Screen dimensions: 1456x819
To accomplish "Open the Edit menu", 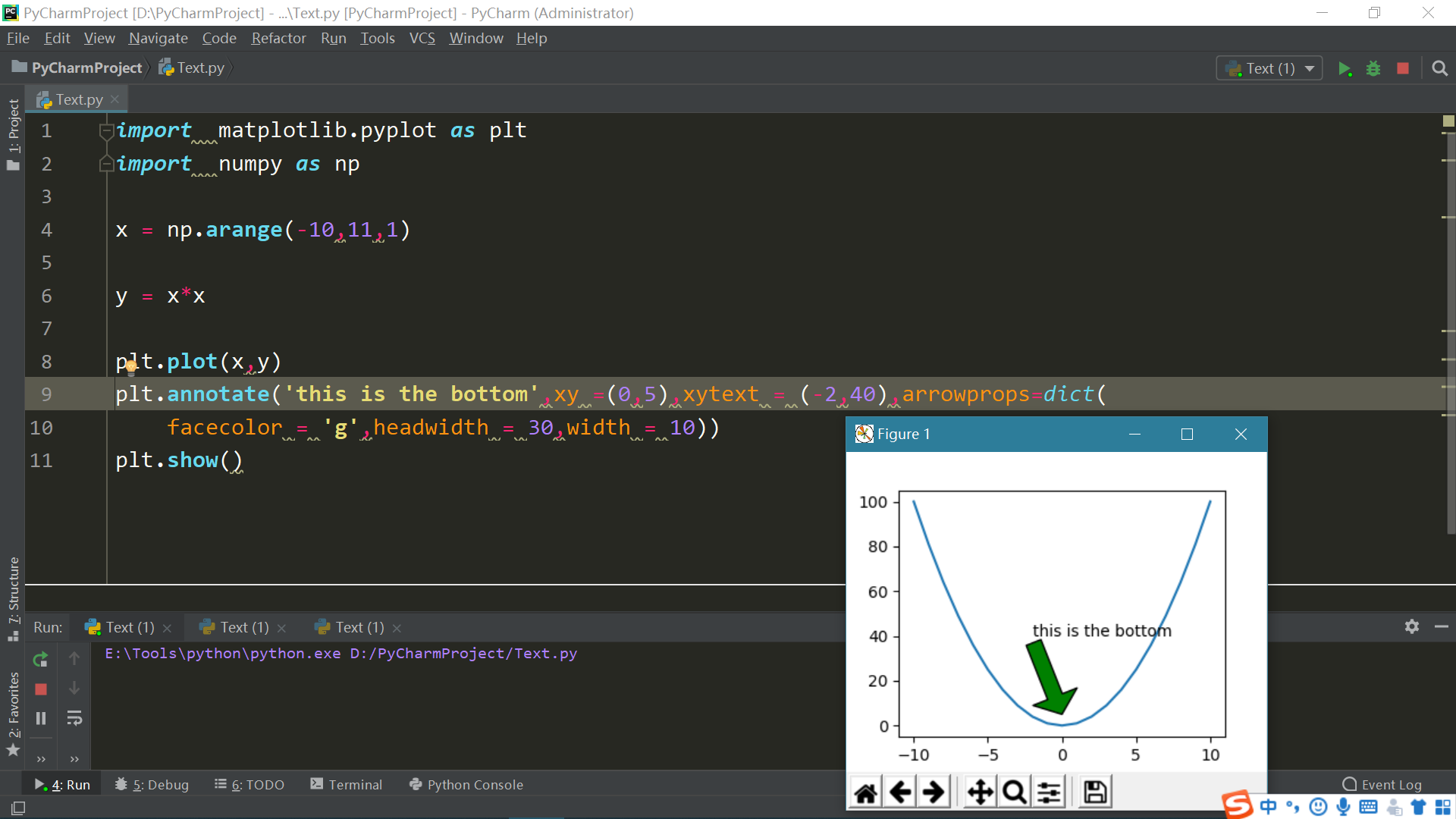I will coord(57,38).
